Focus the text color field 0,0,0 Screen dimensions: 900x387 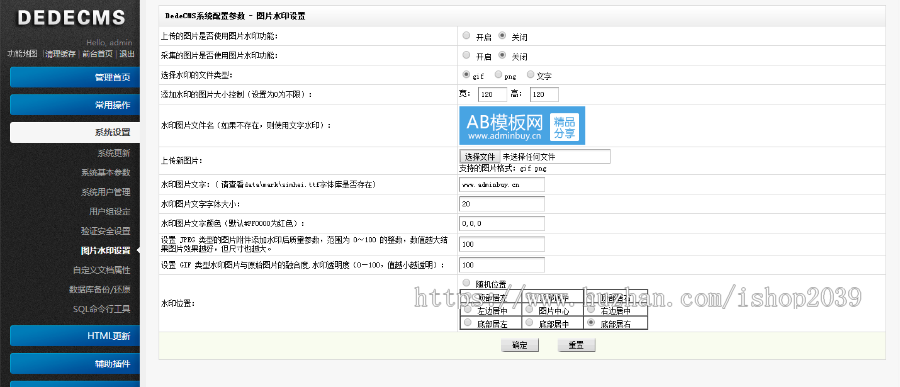502,223
